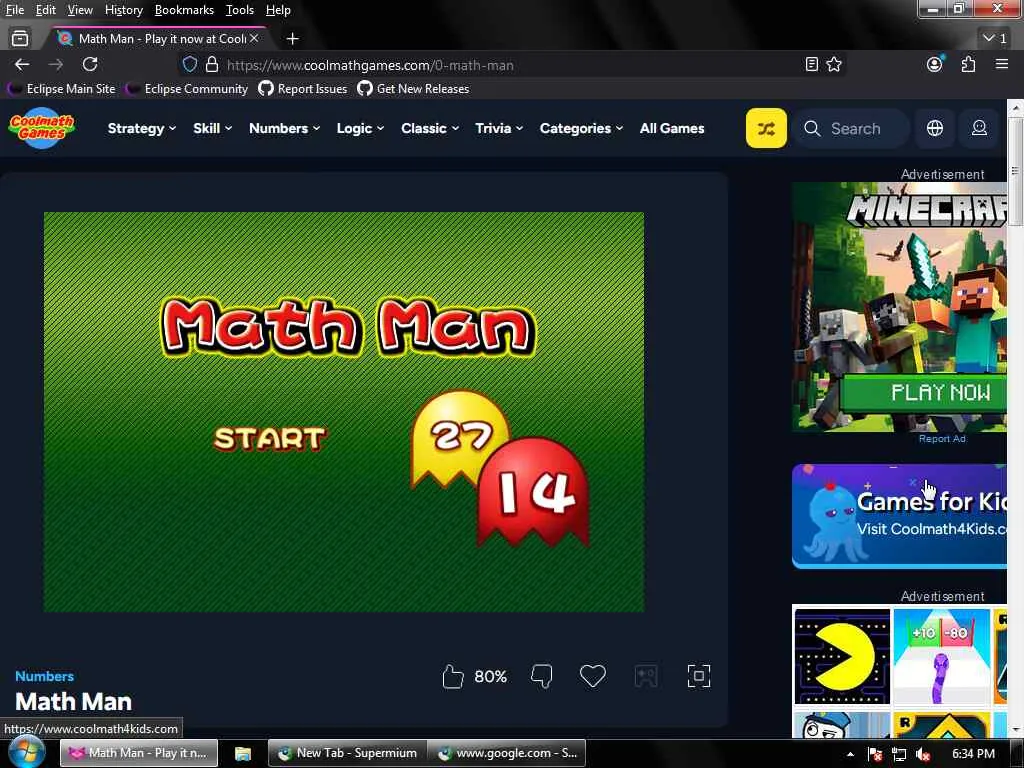Image resolution: width=1024 pixels, height=768 pixels.
Task: Open Get New Releases bookmark
Action: pos(413,89)
